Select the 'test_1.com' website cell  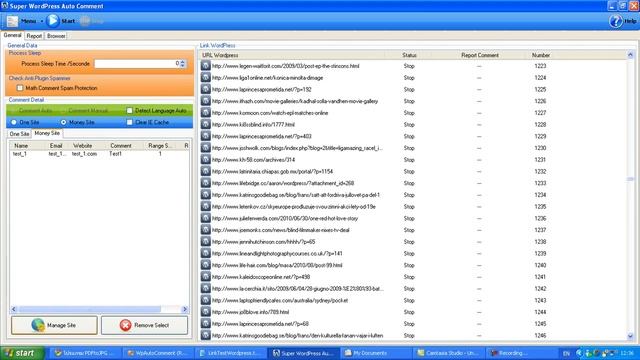coord(84,154)
